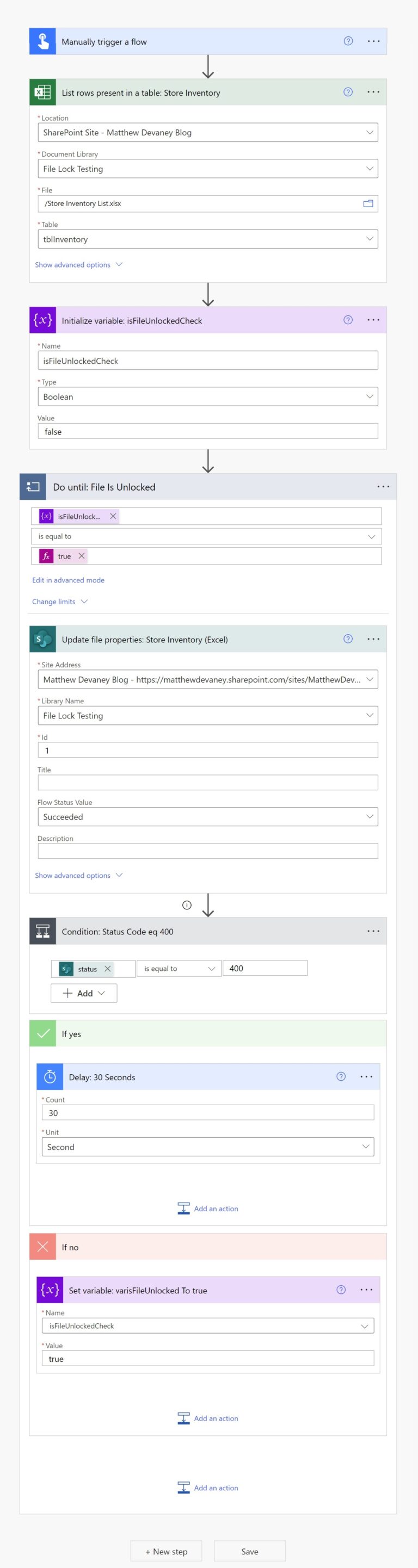Click the Manually trigger a flow hand icon
This screenshot has width=418, height=1568.
pos(42,41)
